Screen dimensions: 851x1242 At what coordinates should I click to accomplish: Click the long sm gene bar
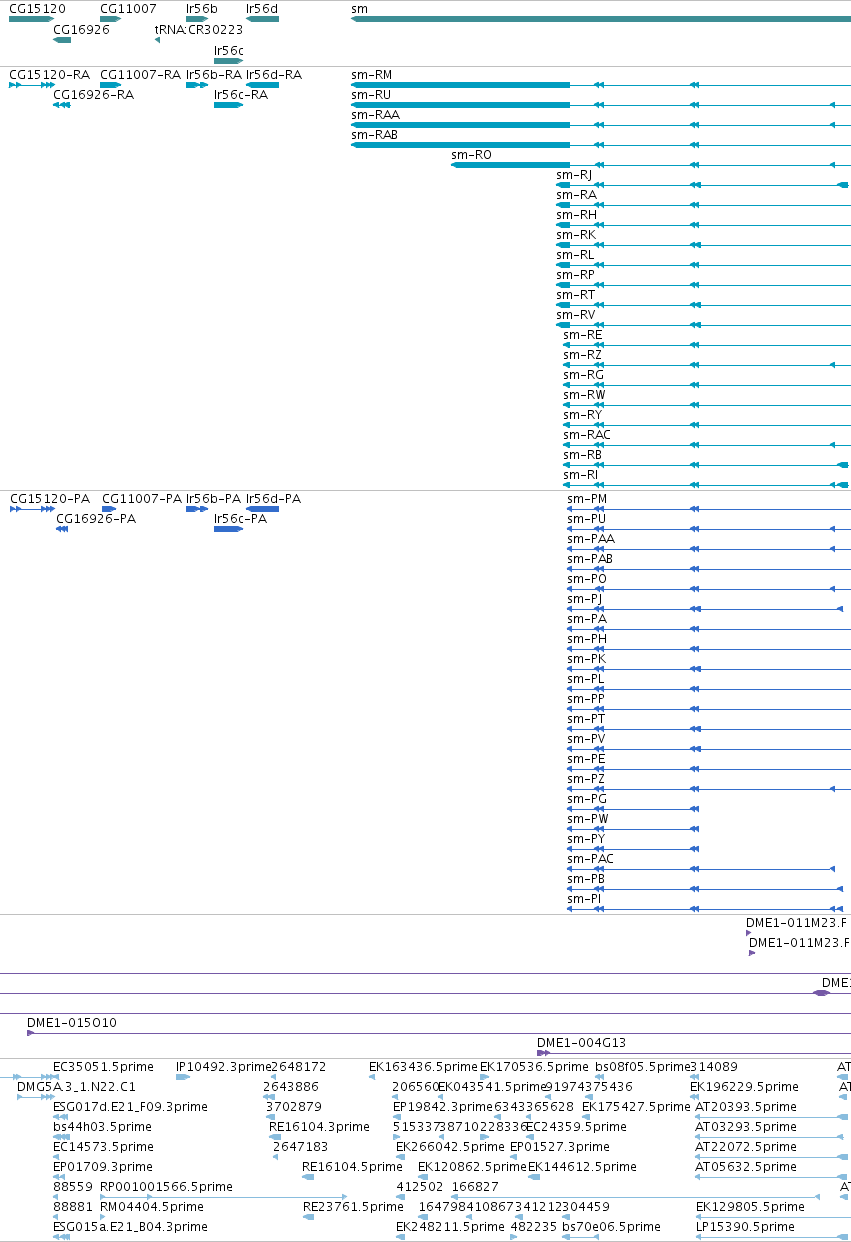click(601, 19)
